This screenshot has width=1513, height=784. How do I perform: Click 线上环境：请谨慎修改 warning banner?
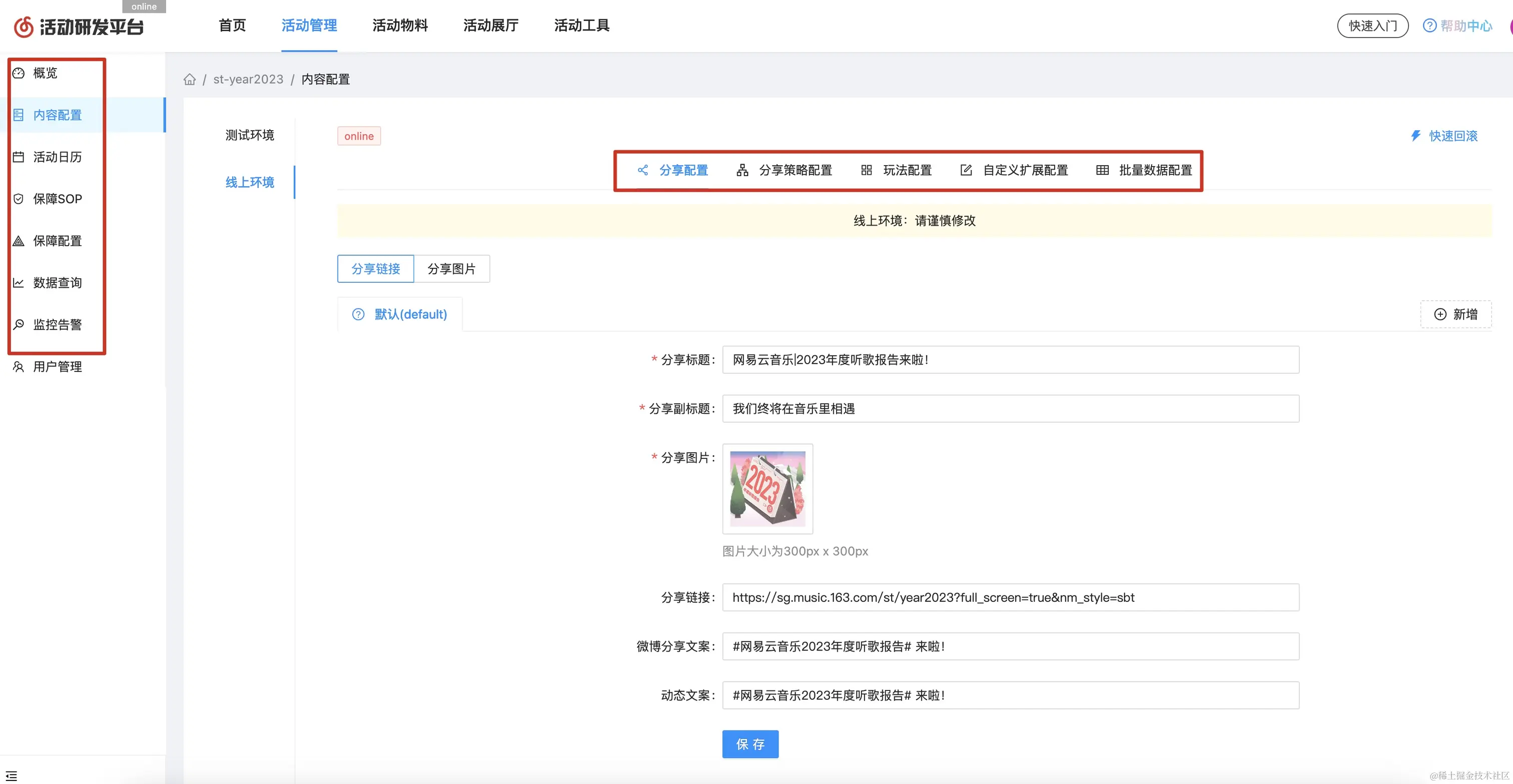click(914, 221)
